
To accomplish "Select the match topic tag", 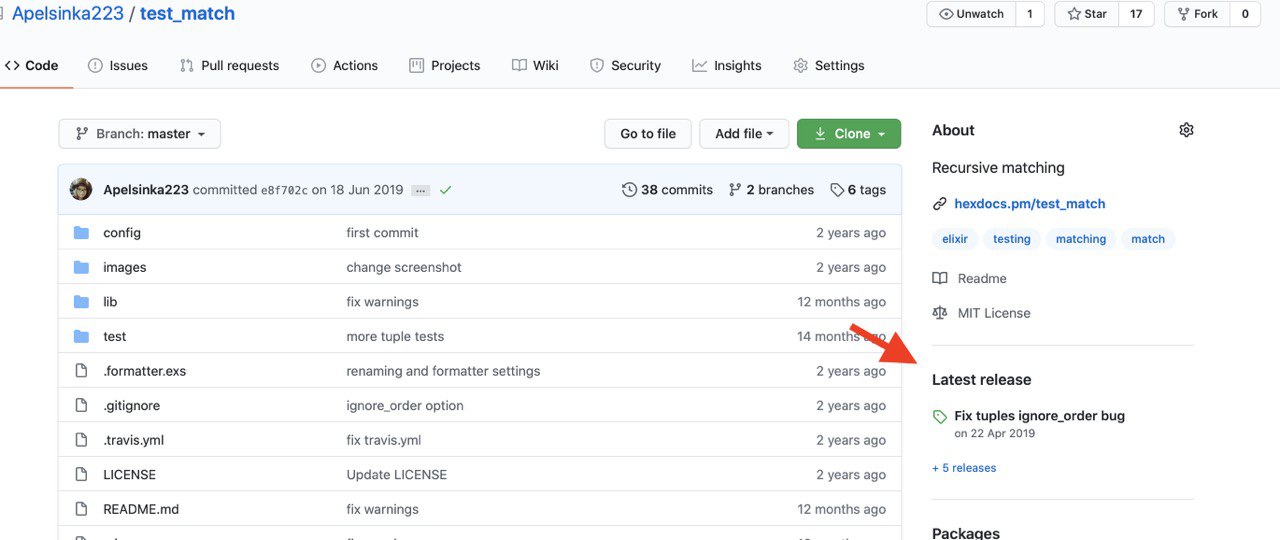I will tap(1148, 239).
